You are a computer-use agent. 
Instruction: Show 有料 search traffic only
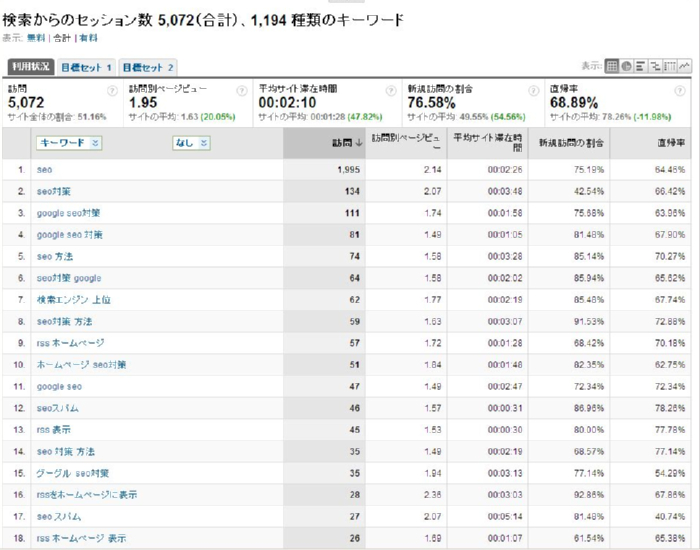click(88, 38)
